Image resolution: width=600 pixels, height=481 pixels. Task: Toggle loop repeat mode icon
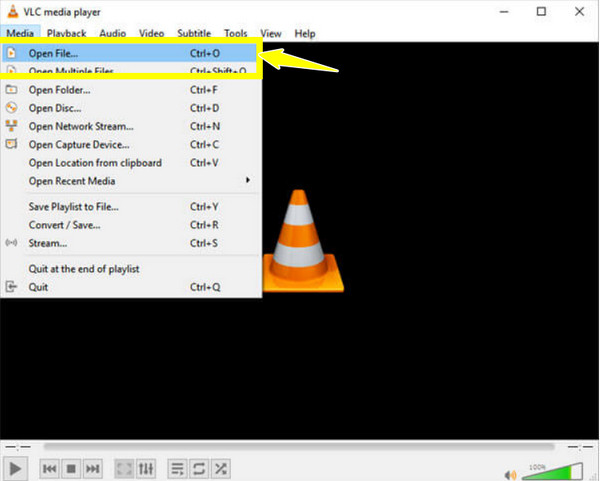pos(199,468)
